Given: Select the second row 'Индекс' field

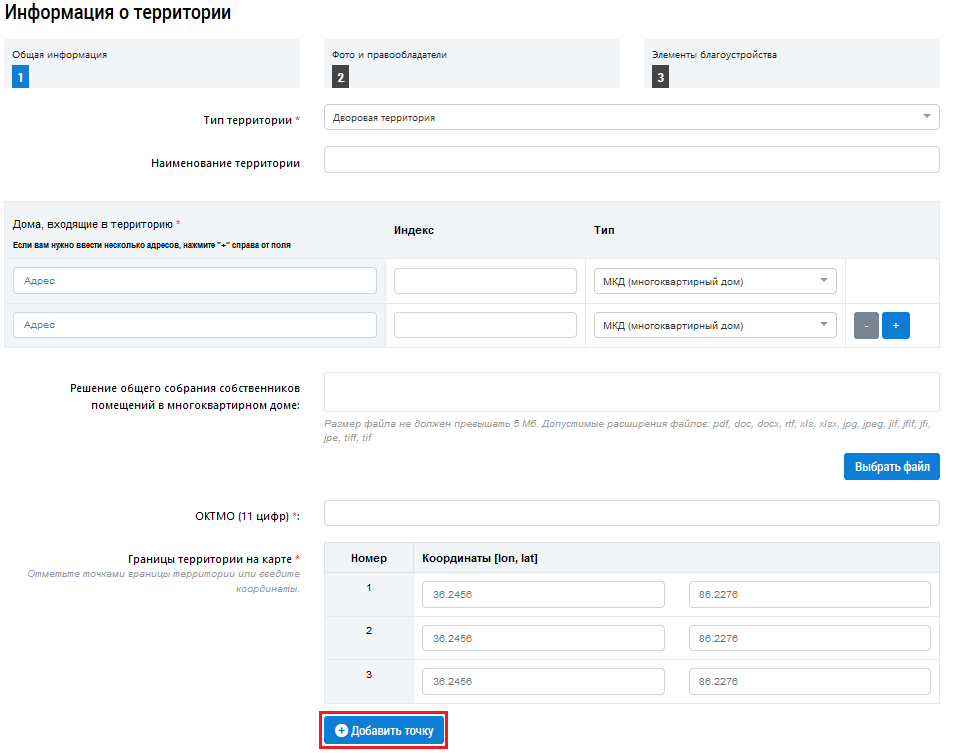Looking at the screenshot, I should tap(485, 325).
